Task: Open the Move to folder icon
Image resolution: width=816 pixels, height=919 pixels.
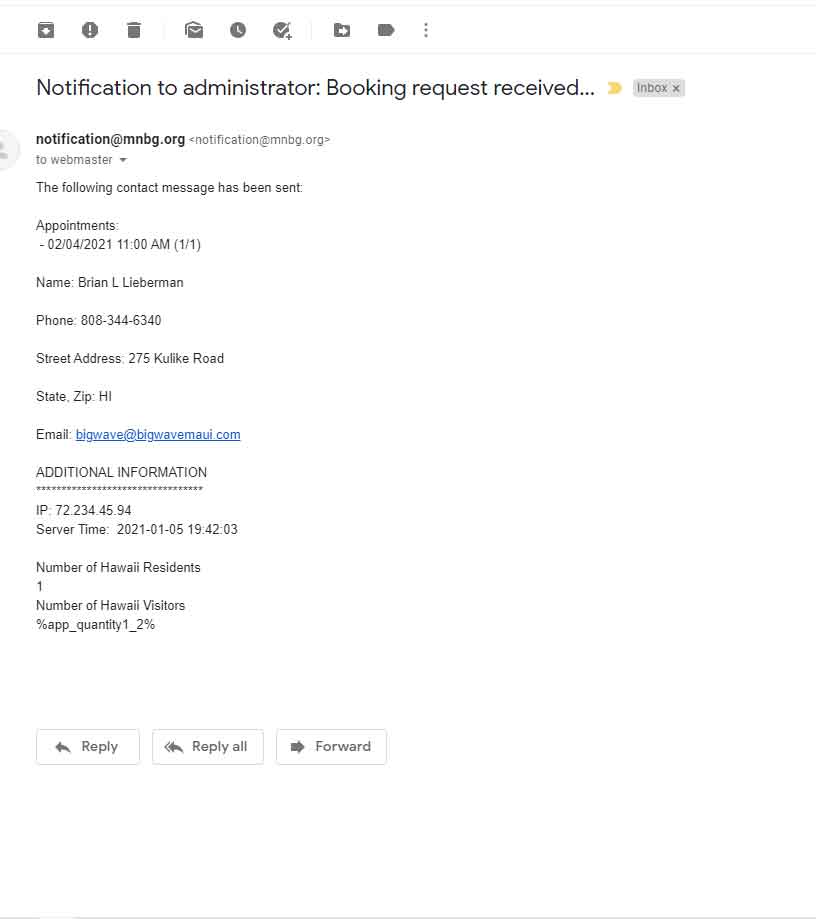Action: point(342,30)
